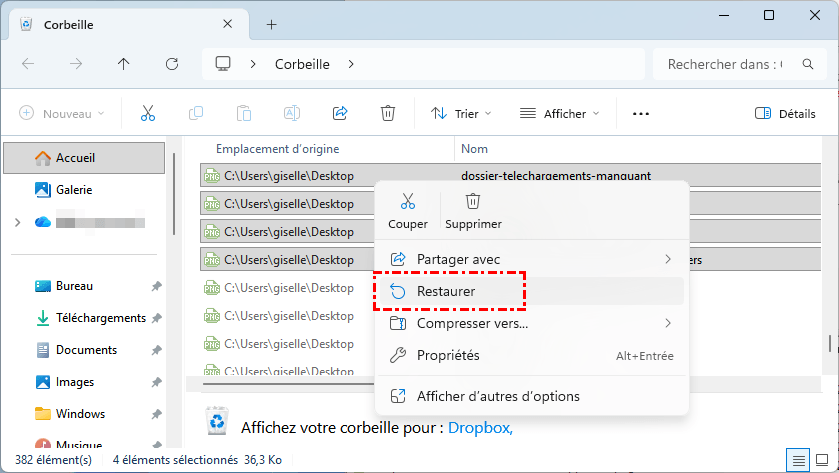Click the Delete trash icon in toolbar
The image size is (839, 473).
[388, 113]
